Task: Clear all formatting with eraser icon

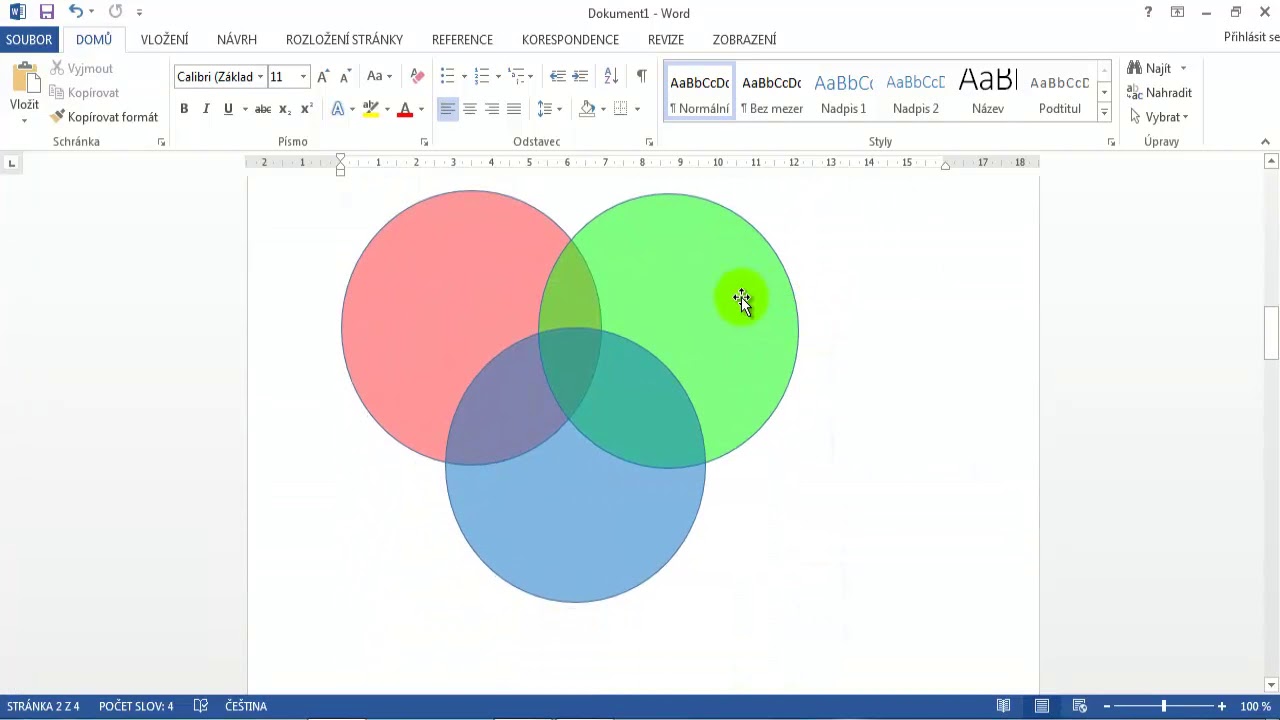Action: 418,76
